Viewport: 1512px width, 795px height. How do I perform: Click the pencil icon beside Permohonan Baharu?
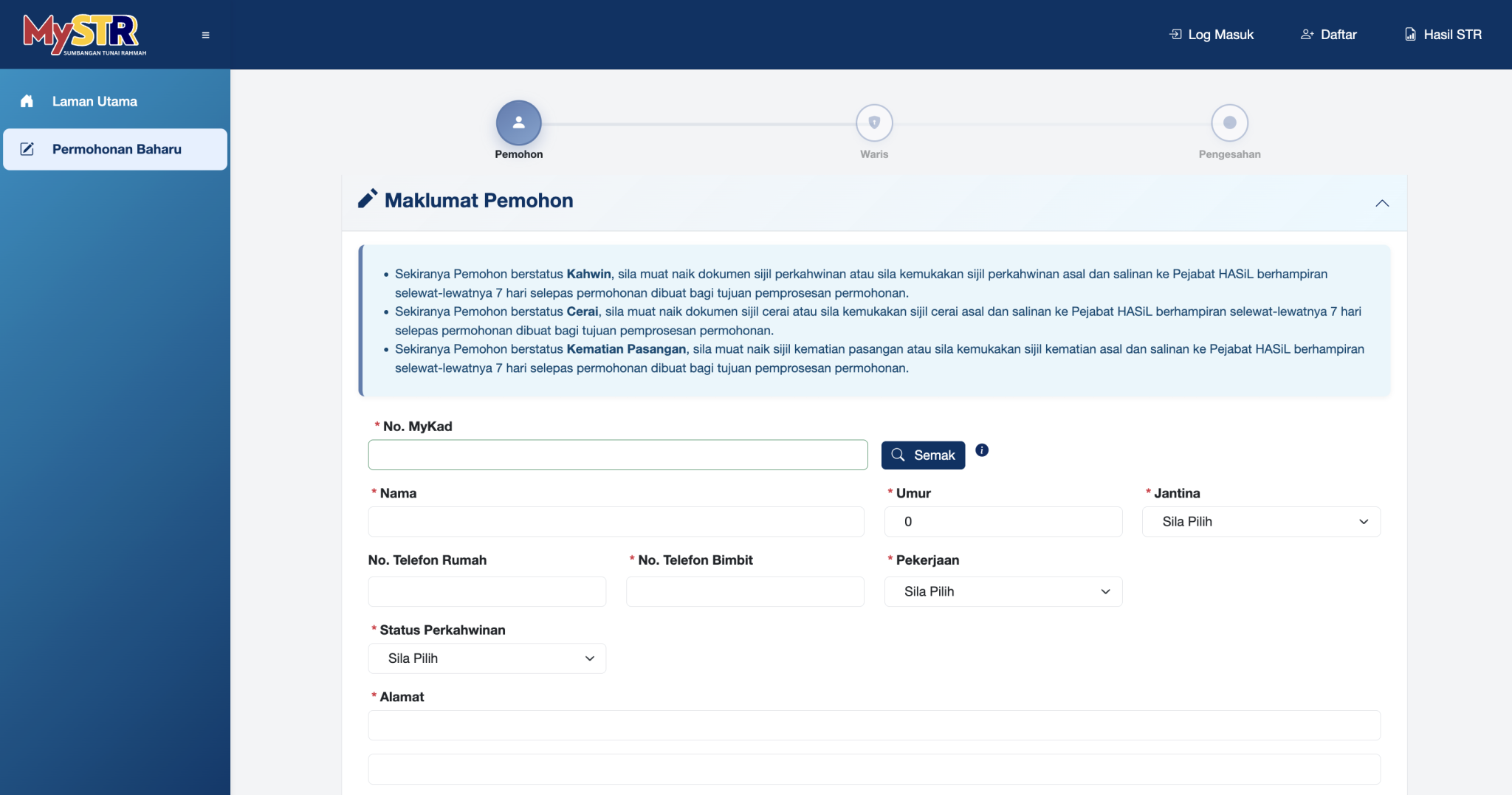[x=27, y=148]
